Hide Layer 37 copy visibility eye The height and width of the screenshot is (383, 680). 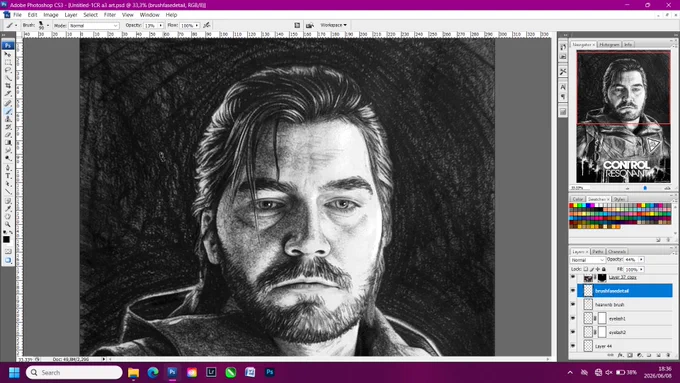coord(573,277)
